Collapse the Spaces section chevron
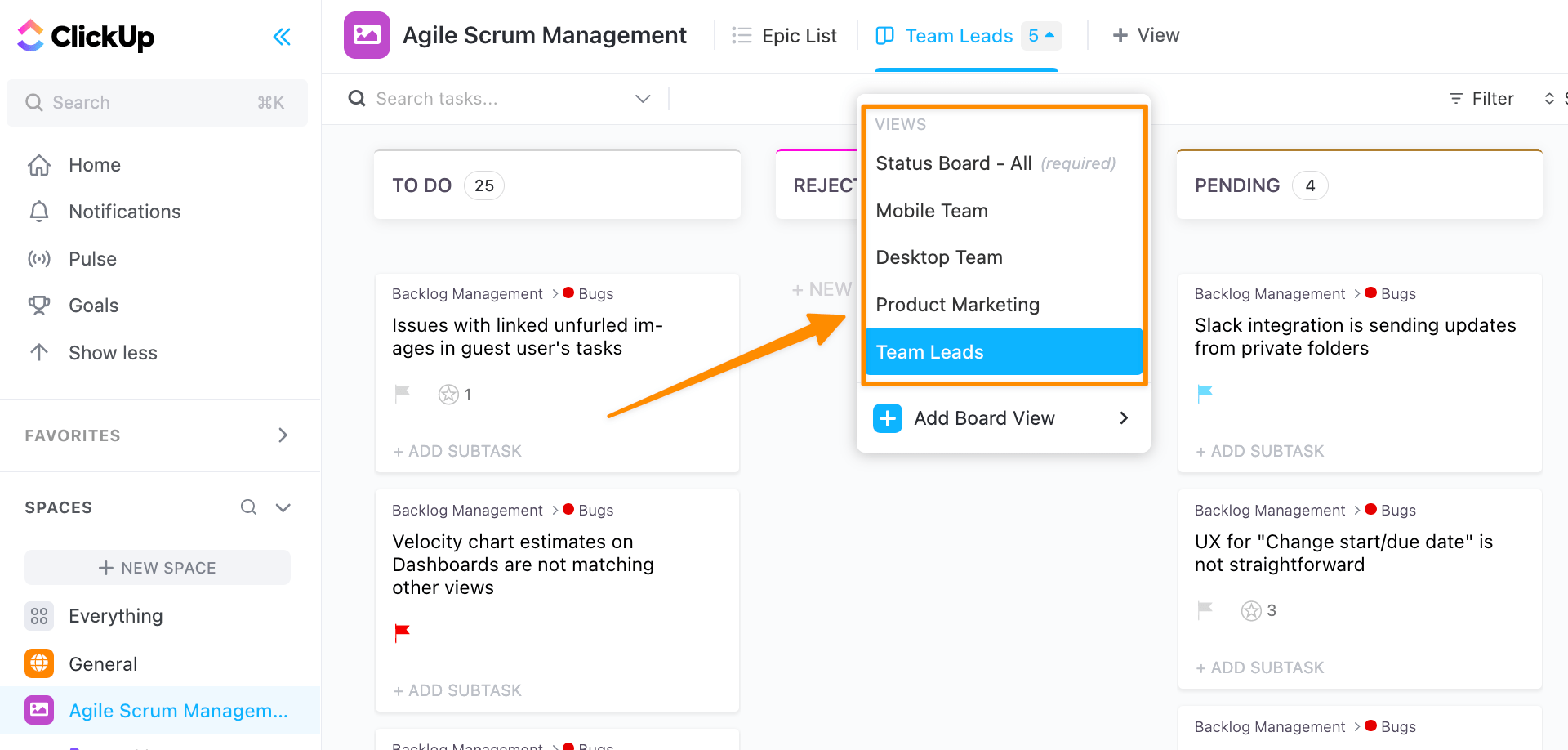The height and width of the screenshot is (750, 1568). (283, 507)
